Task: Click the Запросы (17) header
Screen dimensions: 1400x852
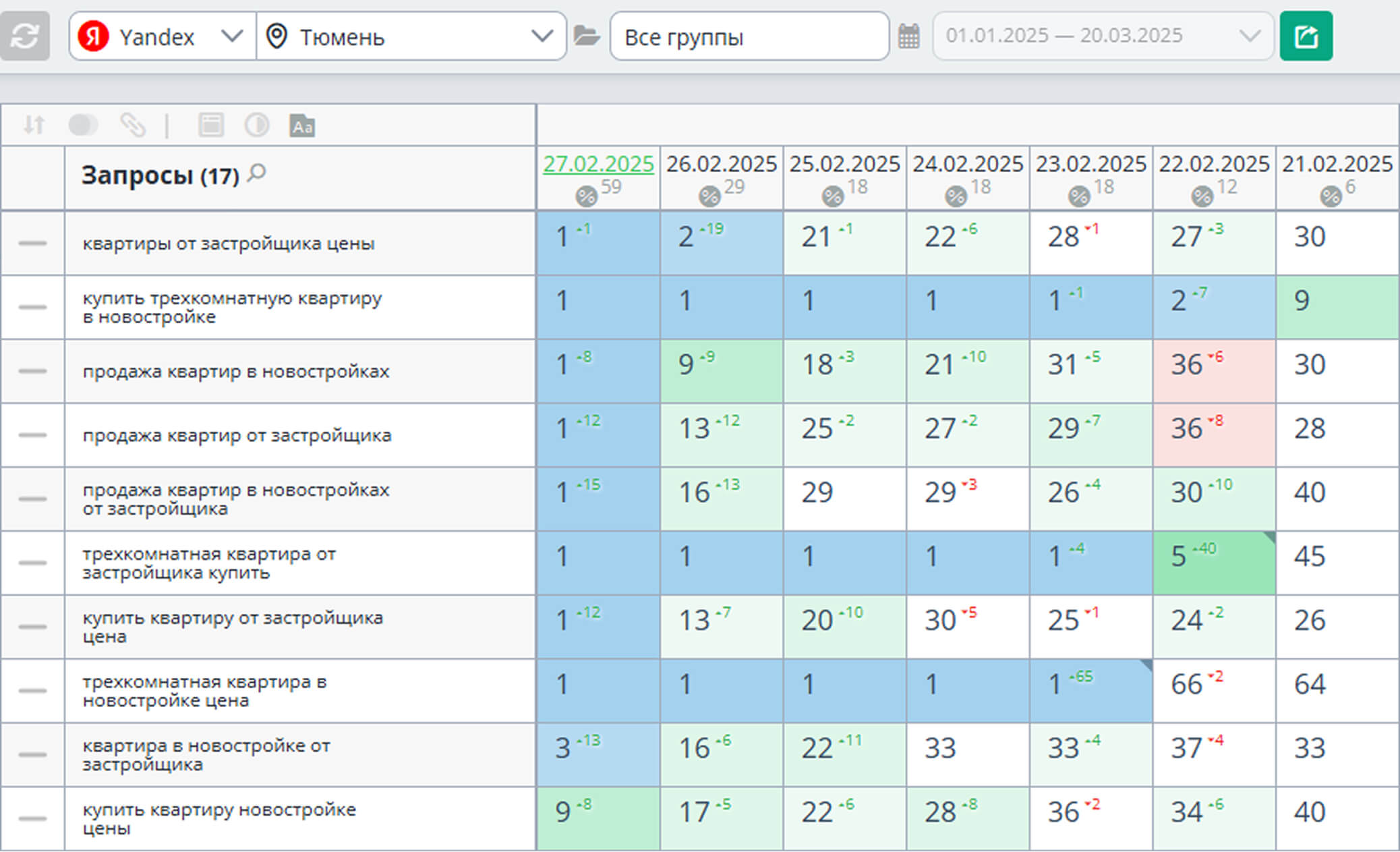Action: tap(161, 175)
